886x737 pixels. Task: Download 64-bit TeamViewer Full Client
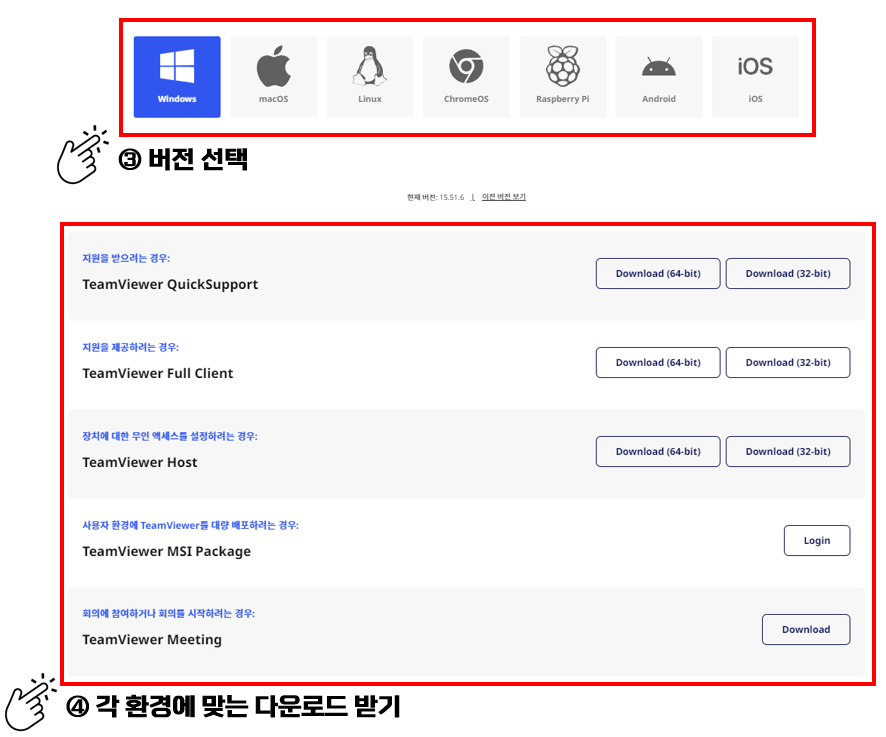click(657, 362)
